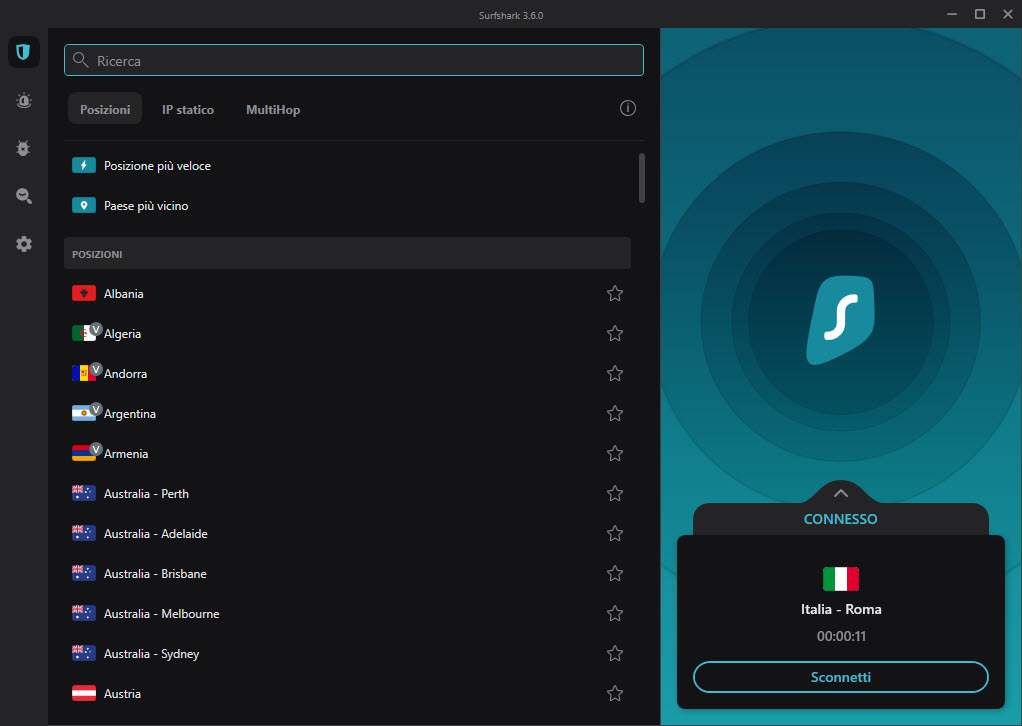This screenshot has width=1022, height=726.
Task: Connect to Algeria
Action: [347, 333]
